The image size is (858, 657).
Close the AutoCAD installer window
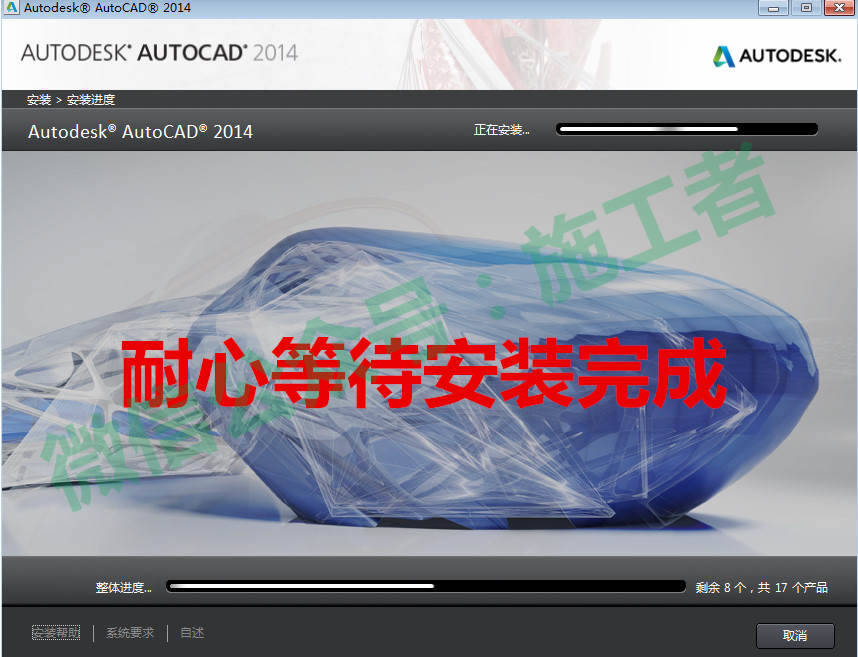click(839, 8)
